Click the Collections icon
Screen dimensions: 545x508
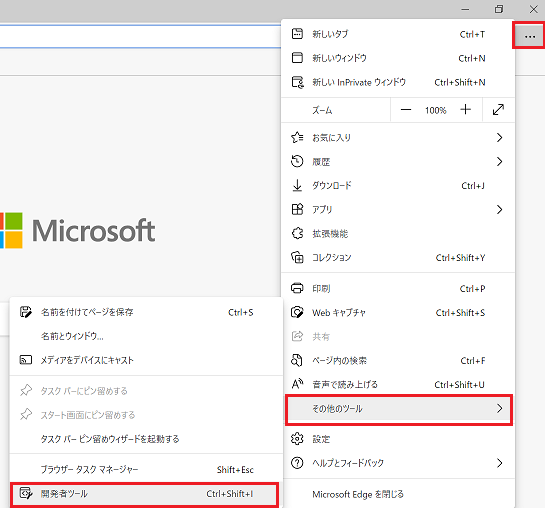point(297,257)
